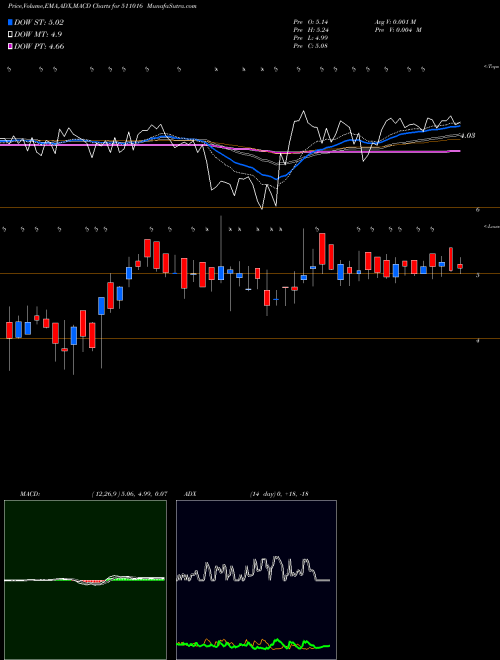Select the 'DOW MT: 4.9' legend label

[x=36, y=35]
